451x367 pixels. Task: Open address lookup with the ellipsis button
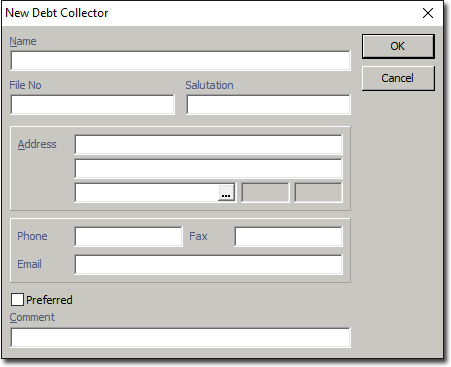226,193
